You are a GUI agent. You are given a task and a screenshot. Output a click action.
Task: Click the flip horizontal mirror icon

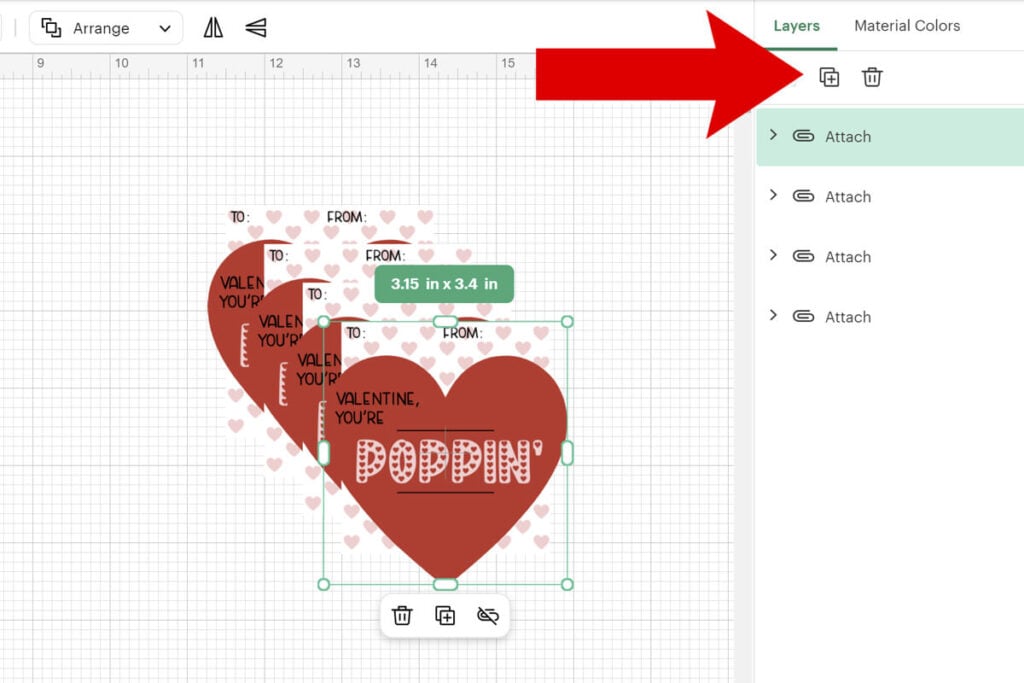[213, 28]
